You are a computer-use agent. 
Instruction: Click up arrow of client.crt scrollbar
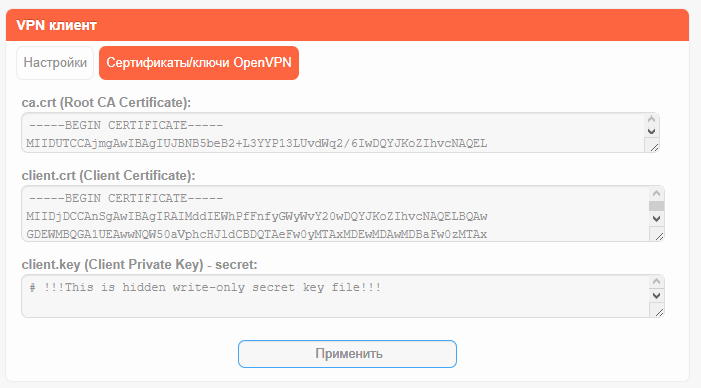point(656,193)
